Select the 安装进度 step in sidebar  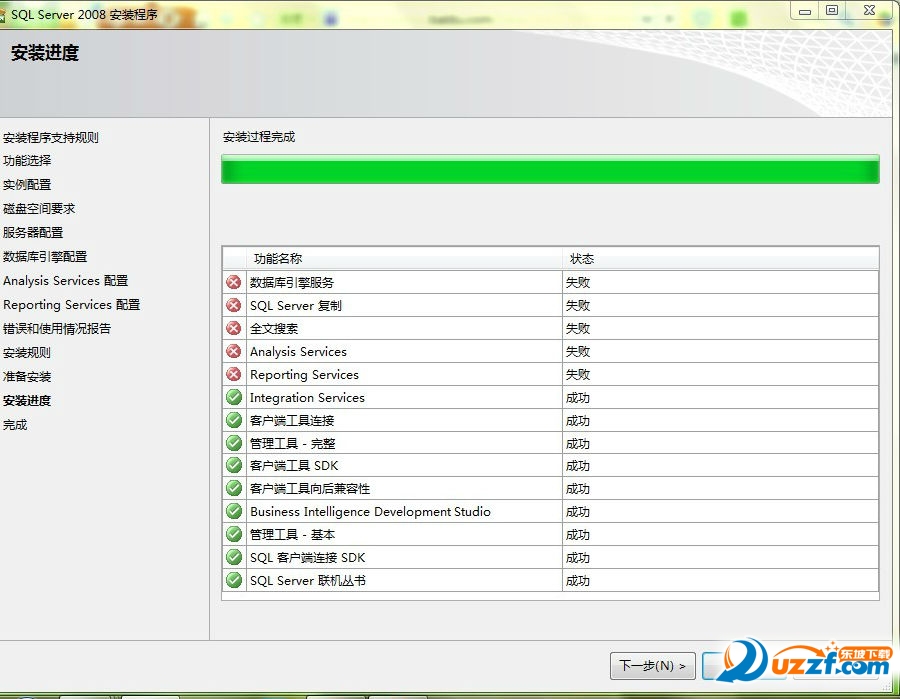[x=27, y=401]
